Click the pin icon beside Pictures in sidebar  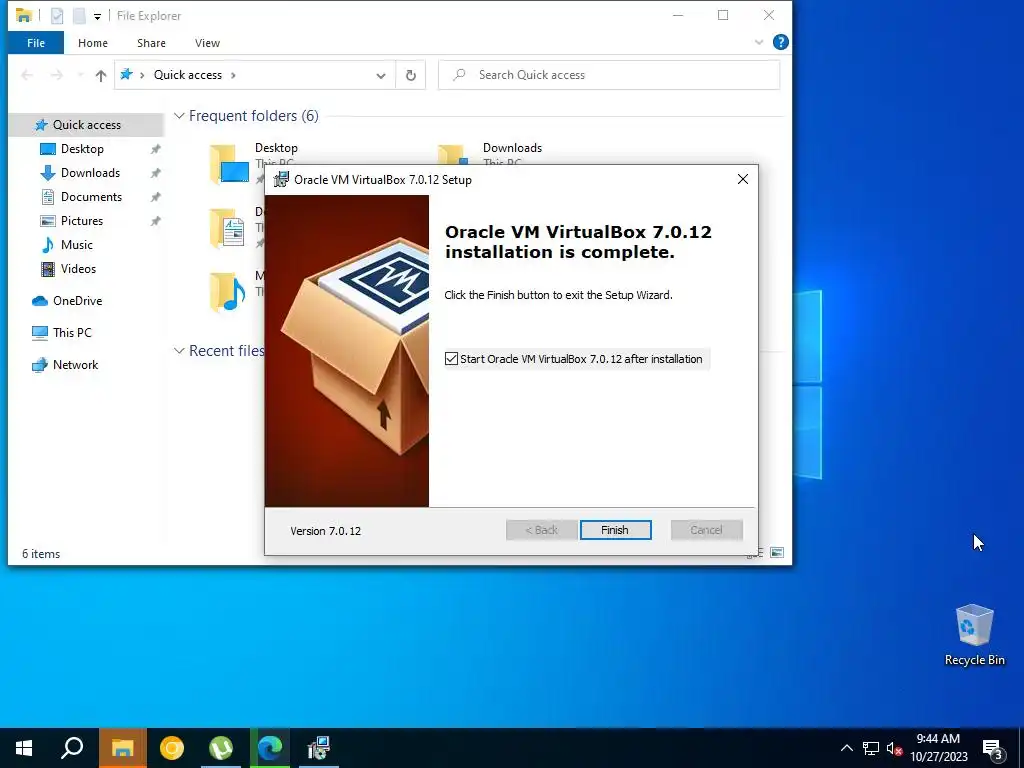click(155, 221)
